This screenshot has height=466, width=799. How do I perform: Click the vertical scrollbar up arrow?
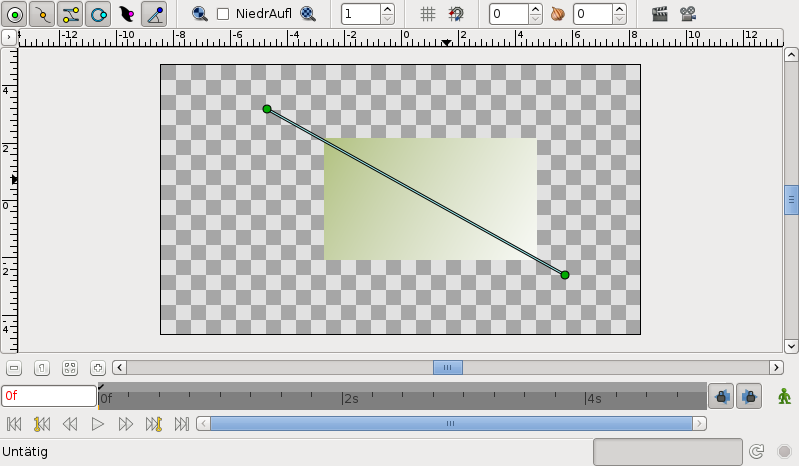791,54
